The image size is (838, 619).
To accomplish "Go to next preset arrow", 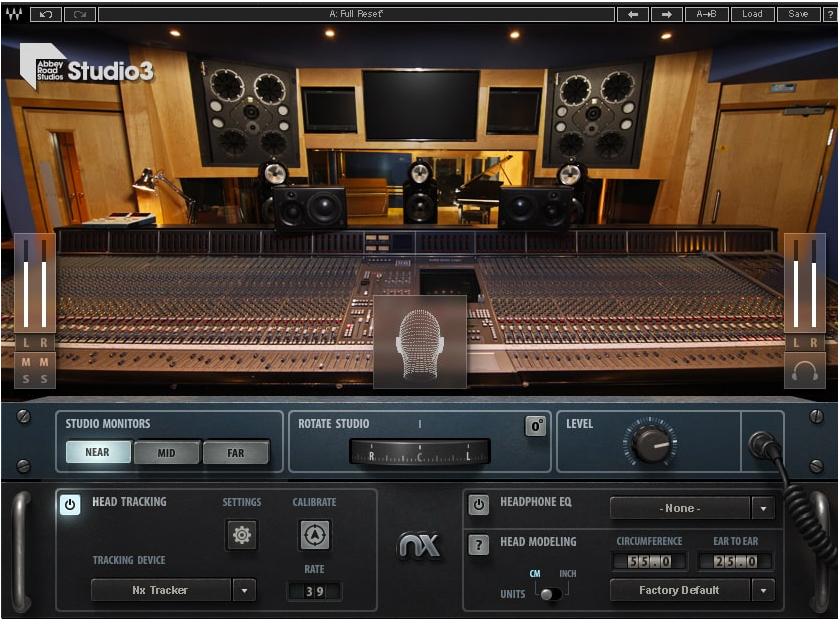I will click(x=666, y=14).
